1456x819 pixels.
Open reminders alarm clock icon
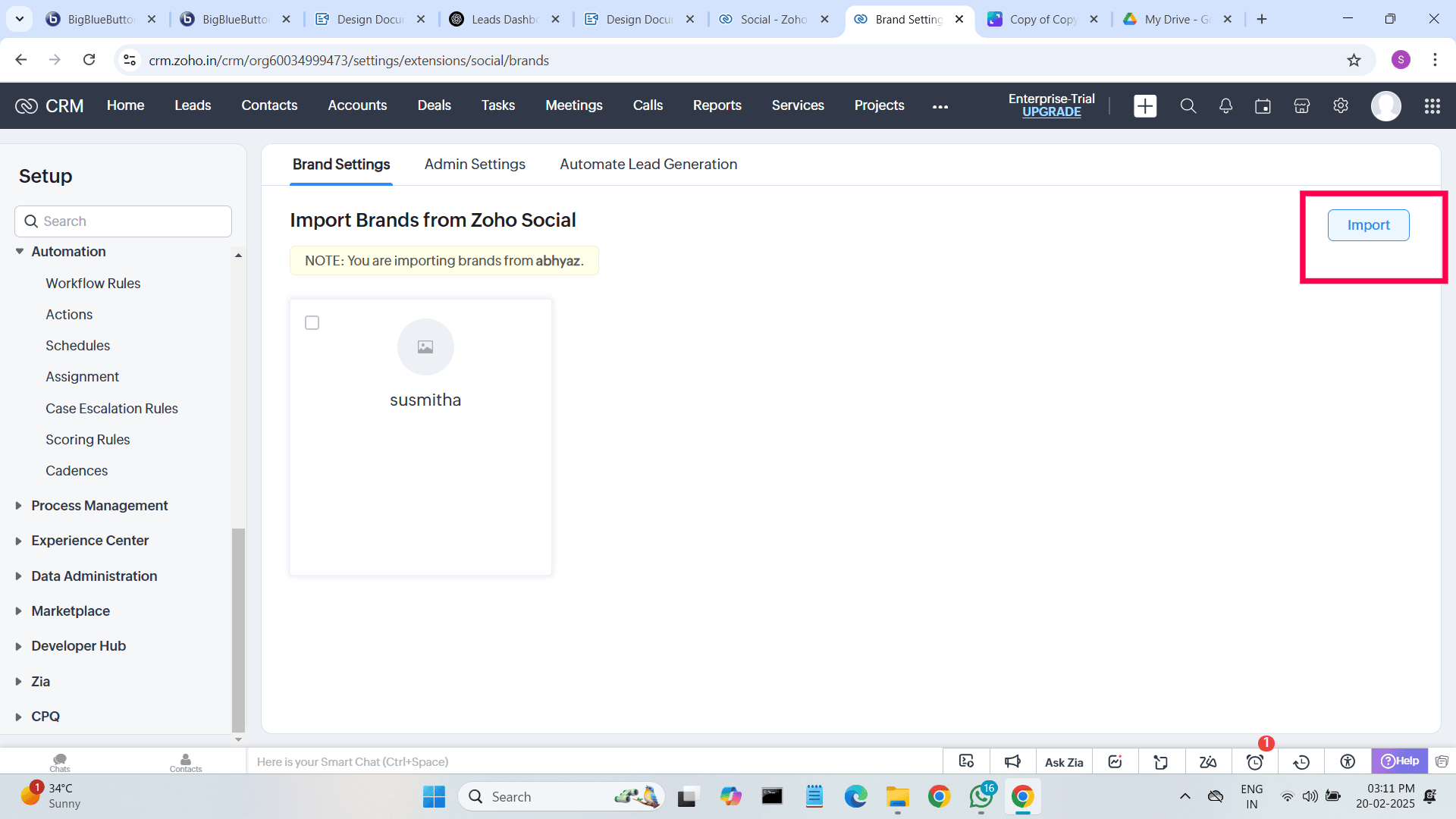pos(1255,761)
